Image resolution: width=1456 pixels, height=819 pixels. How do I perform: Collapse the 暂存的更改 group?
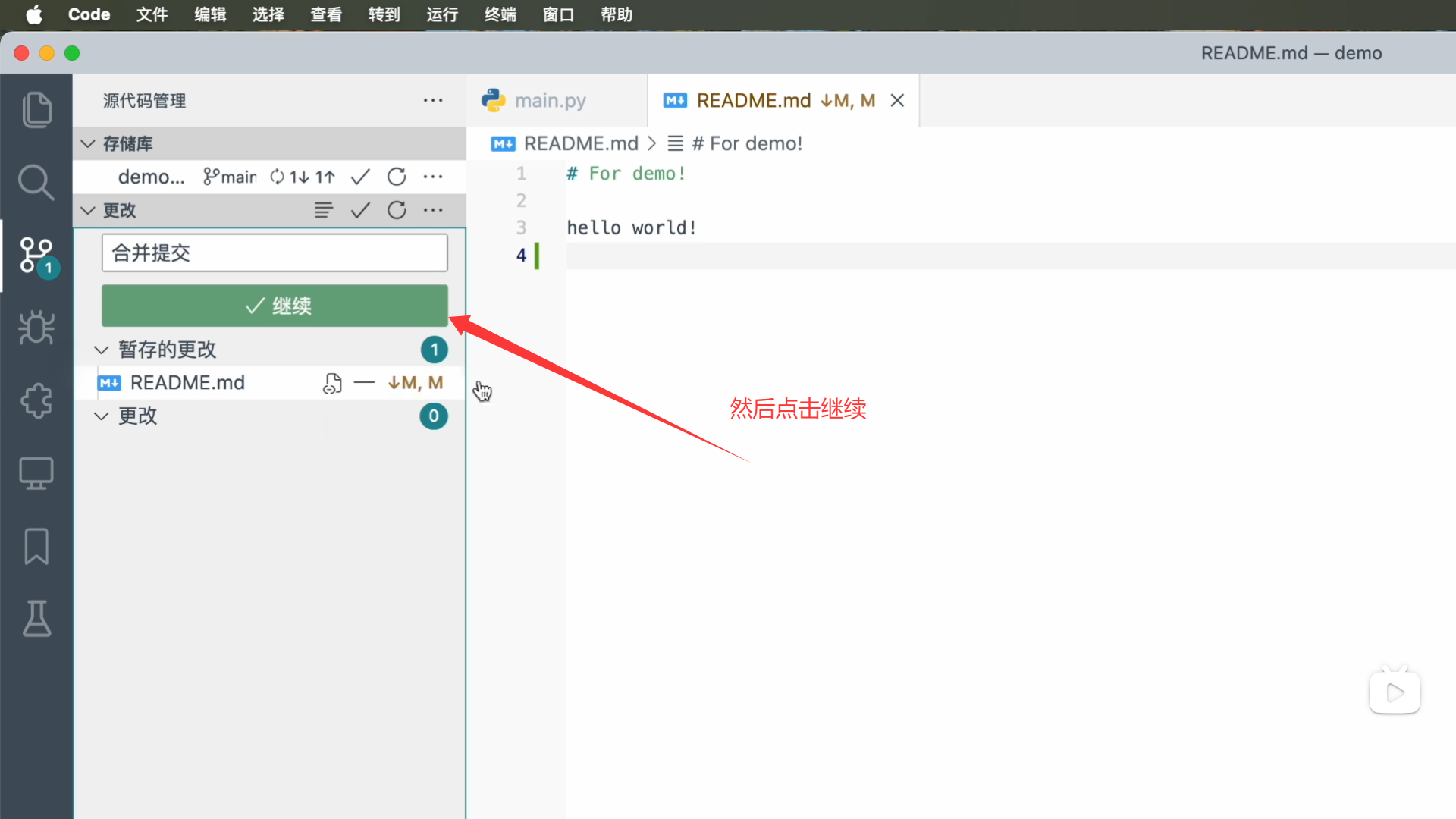pos(101,350)
